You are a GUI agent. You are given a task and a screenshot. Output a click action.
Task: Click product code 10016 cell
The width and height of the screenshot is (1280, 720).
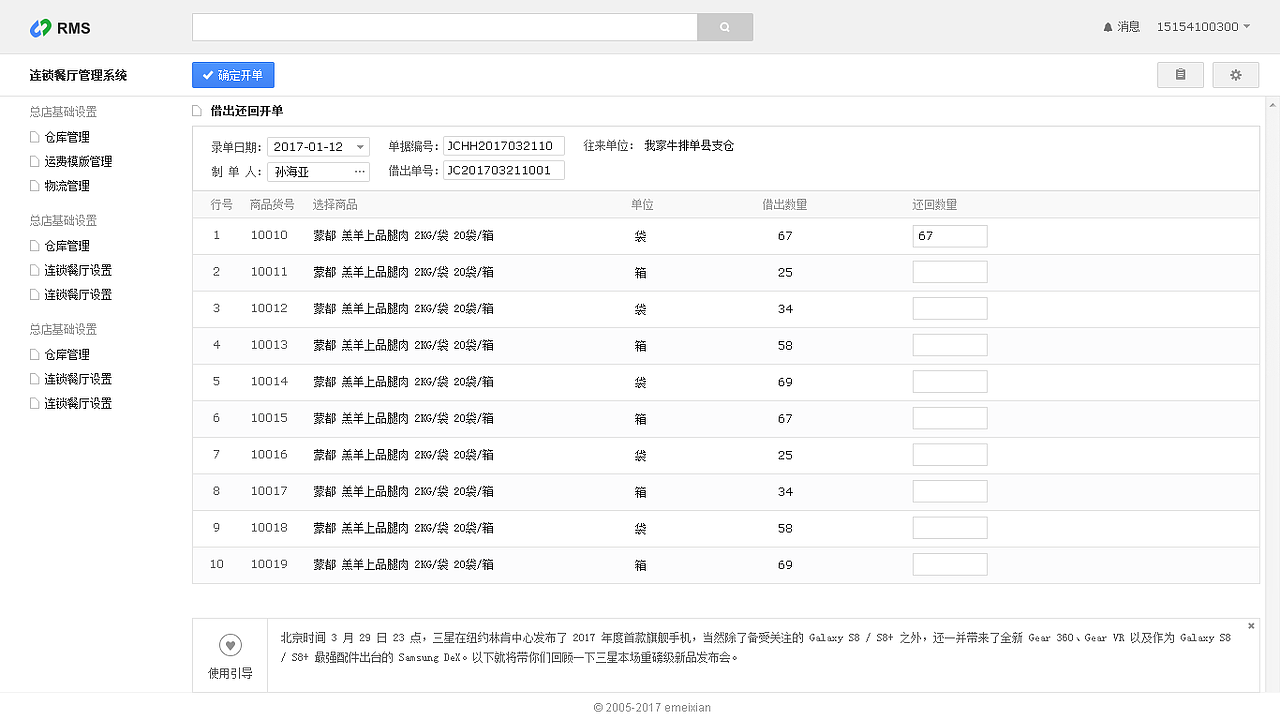269,455
